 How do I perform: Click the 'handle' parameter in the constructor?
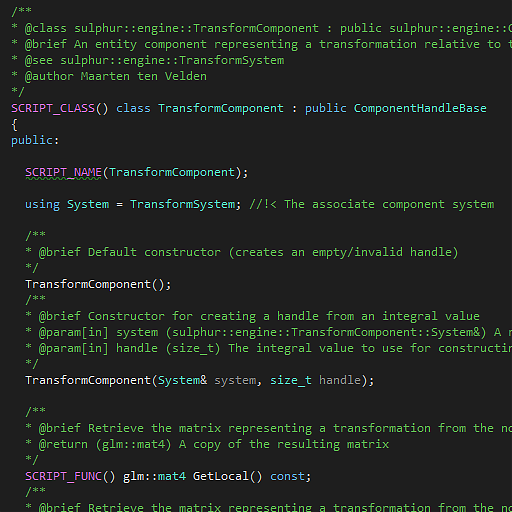coord(340,380)
